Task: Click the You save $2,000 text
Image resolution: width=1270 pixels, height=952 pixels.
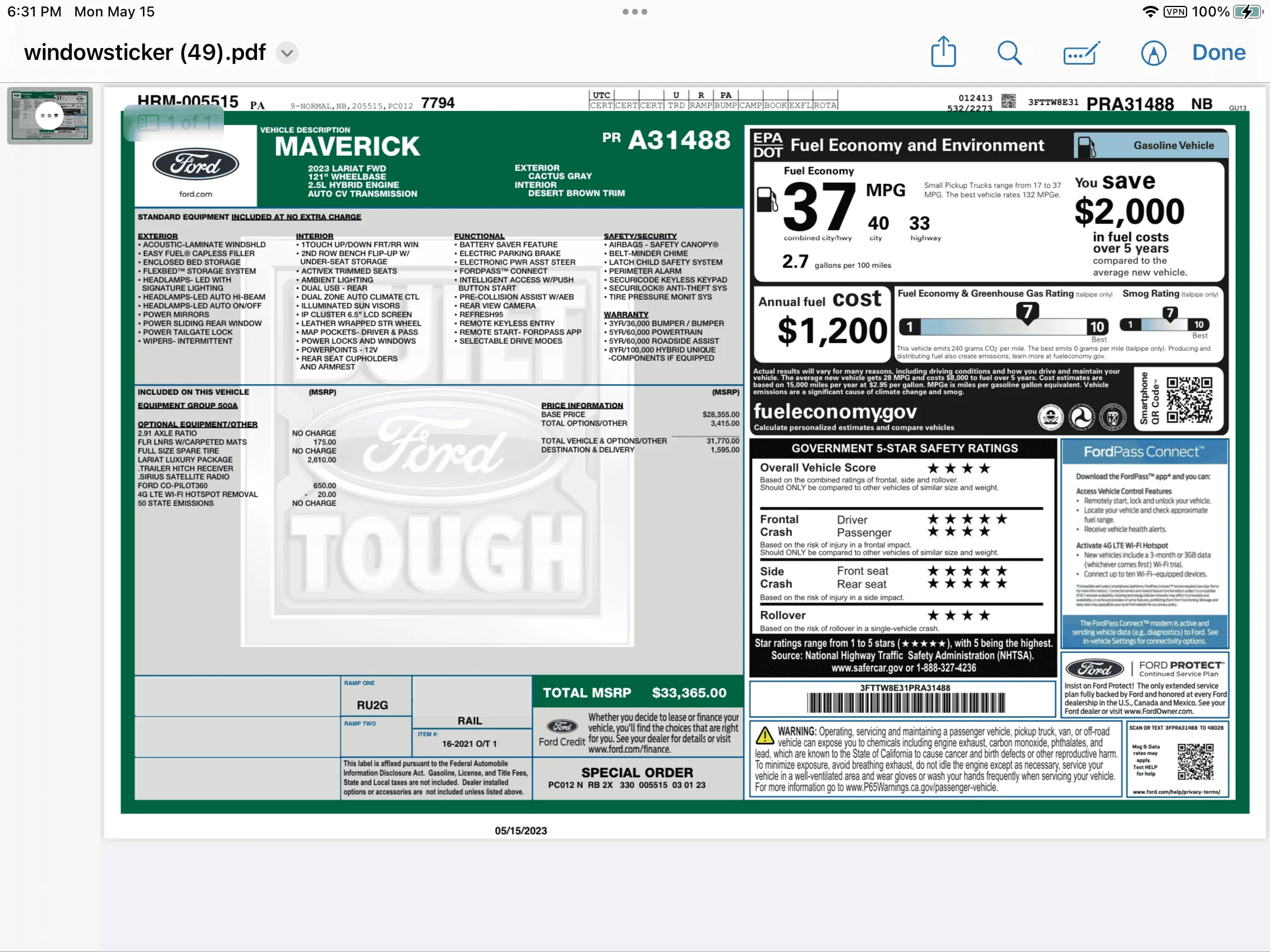Action: pyautogui.click(x=1129, y=200)
